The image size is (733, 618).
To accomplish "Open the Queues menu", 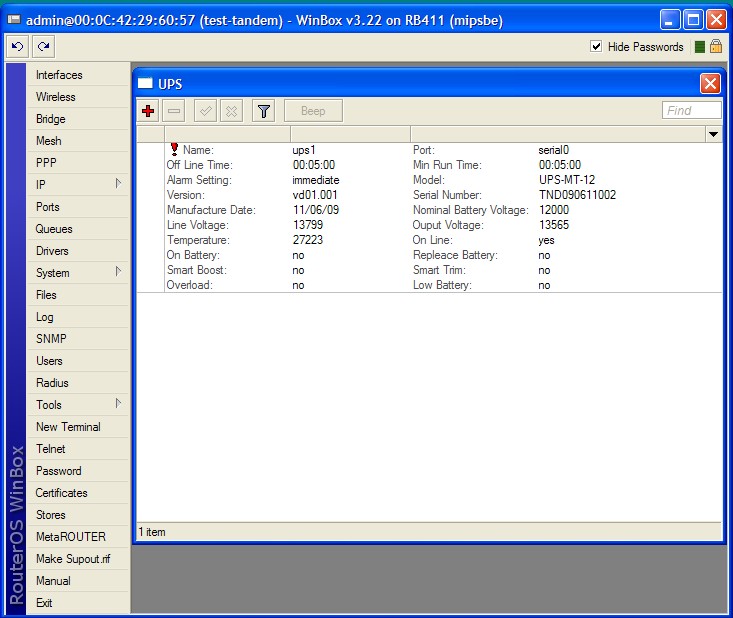I will tap(78, 229).
